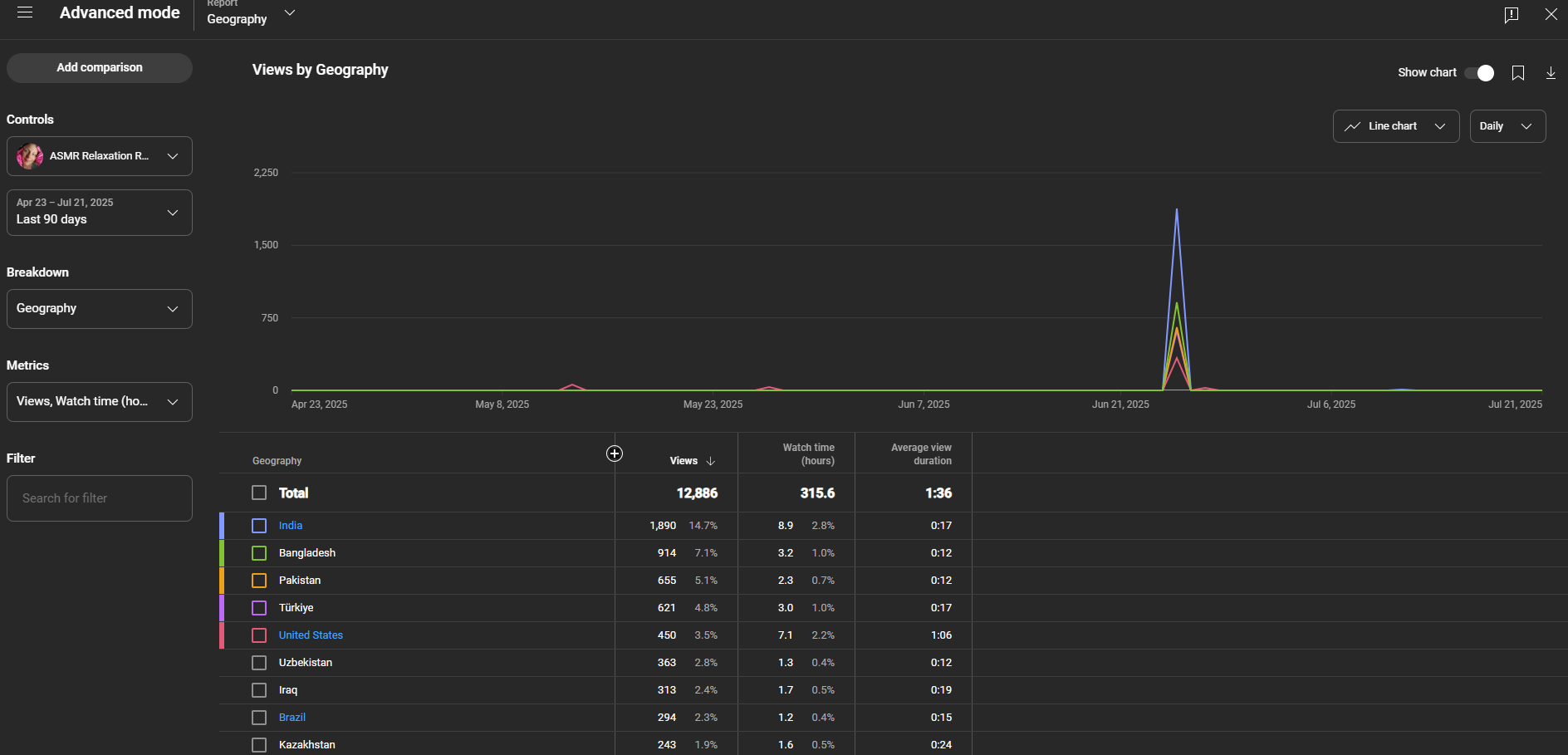Screen dimensions: 1568x755
Task: Sort by Average view duration header
Action: pyautogui.click(x=921, y=454)
